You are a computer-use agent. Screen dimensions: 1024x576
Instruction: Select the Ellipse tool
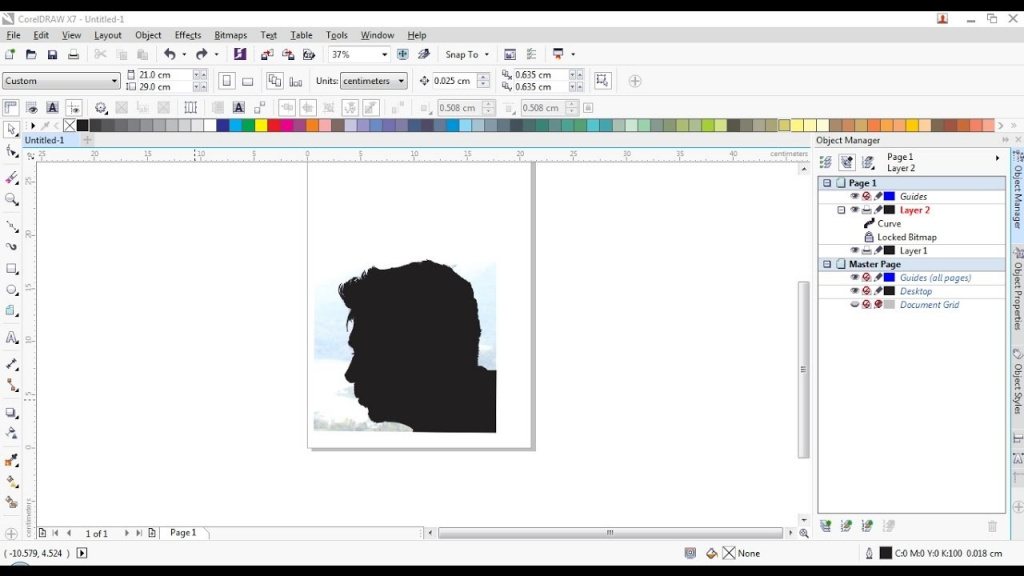pos(11,289)
